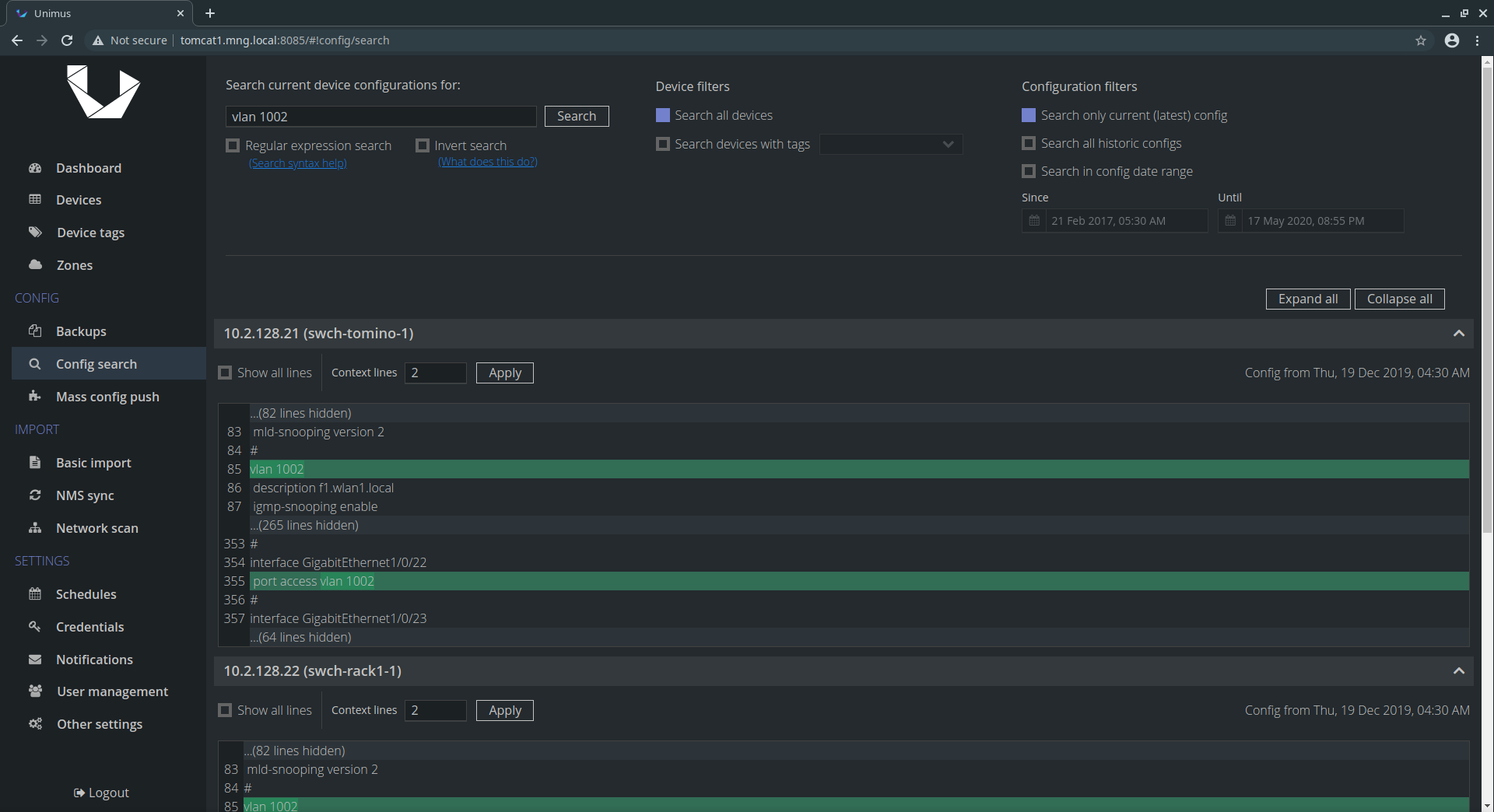This screenshot has width=1494, height=812.
Task: Click the Credentials key icon
Action: 35,627
